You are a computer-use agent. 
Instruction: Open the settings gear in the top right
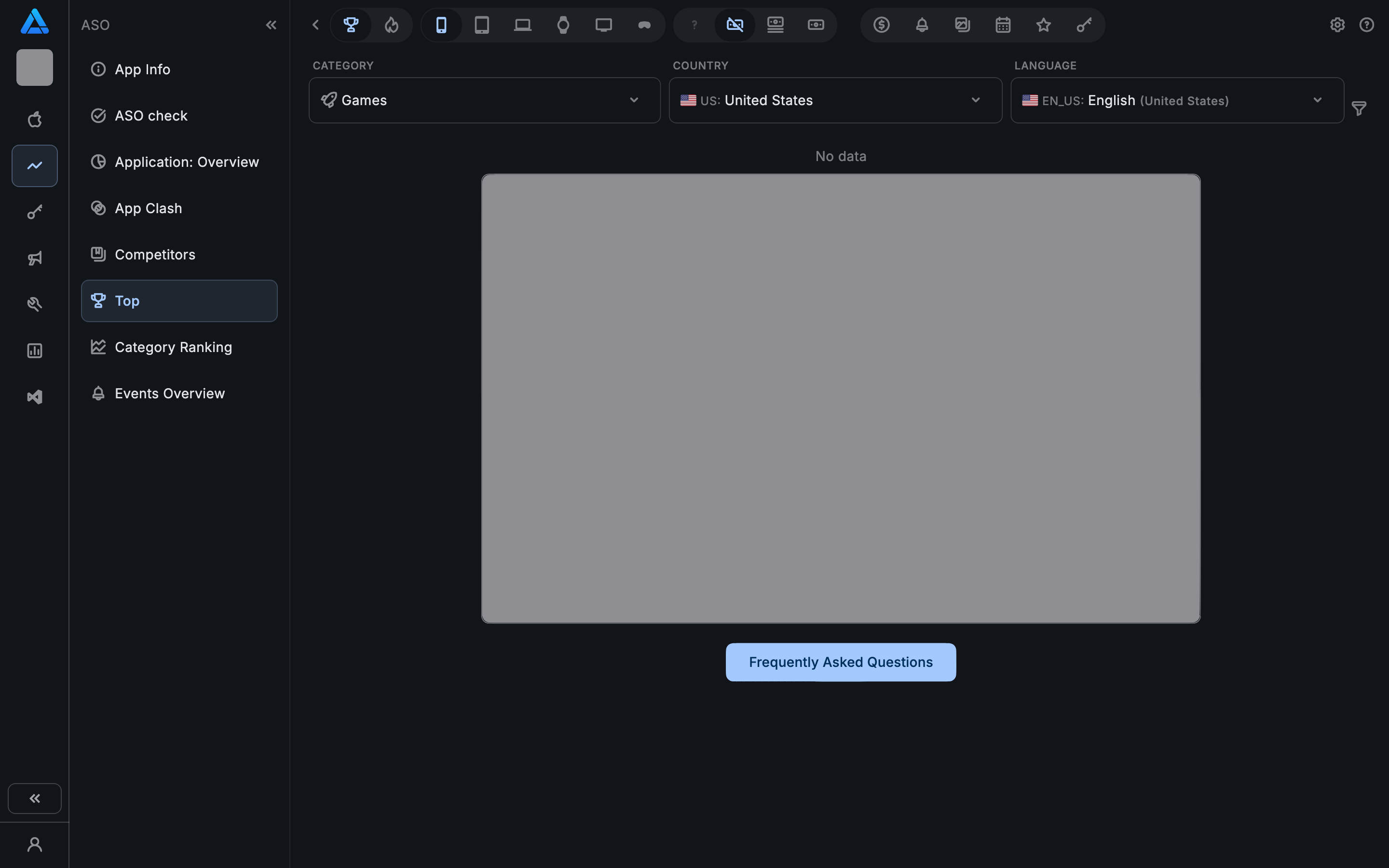click(x=1337, y=25)
